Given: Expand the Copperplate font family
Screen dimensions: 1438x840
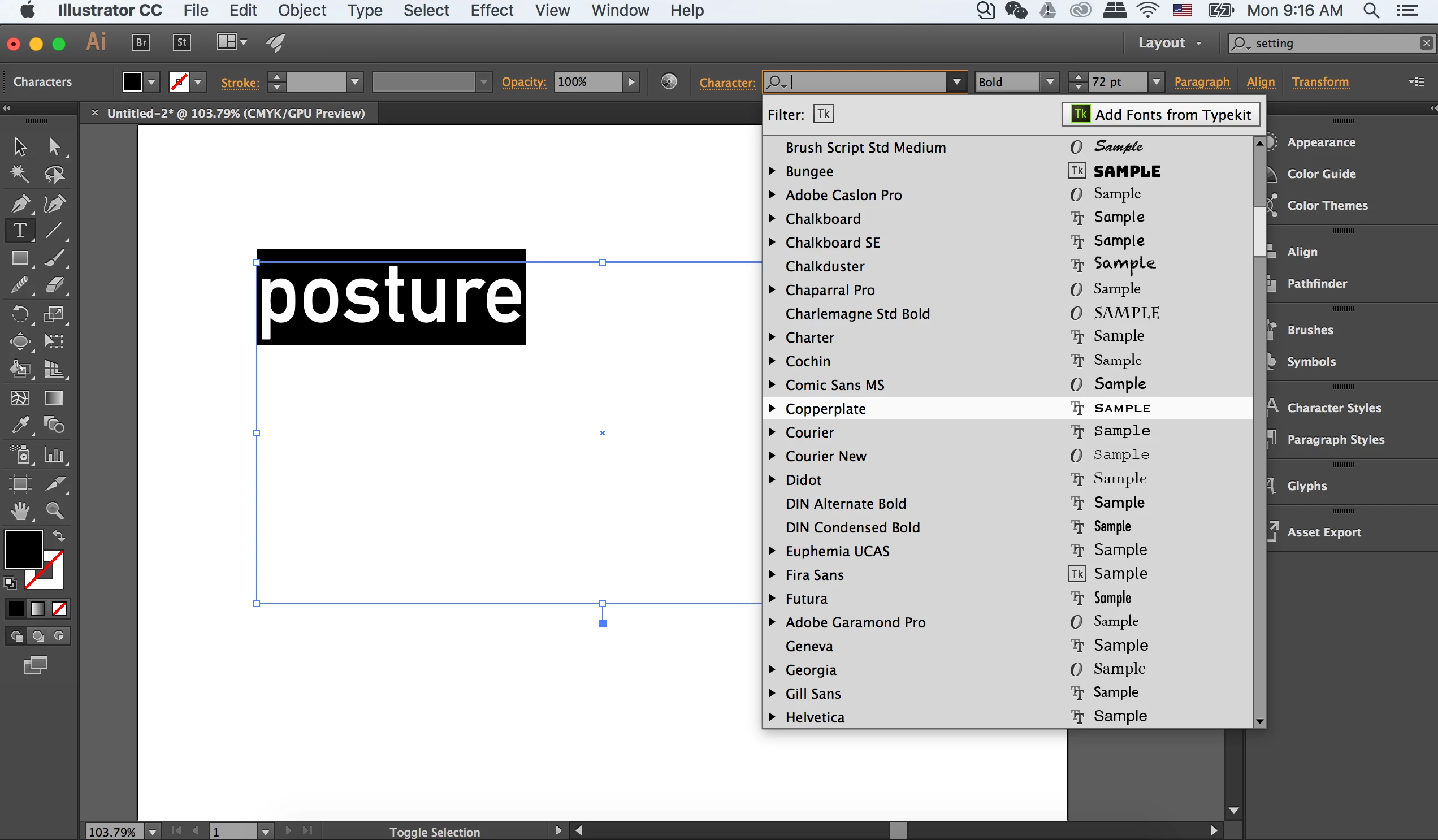Looking at the screenshot, I should [772, 408].
